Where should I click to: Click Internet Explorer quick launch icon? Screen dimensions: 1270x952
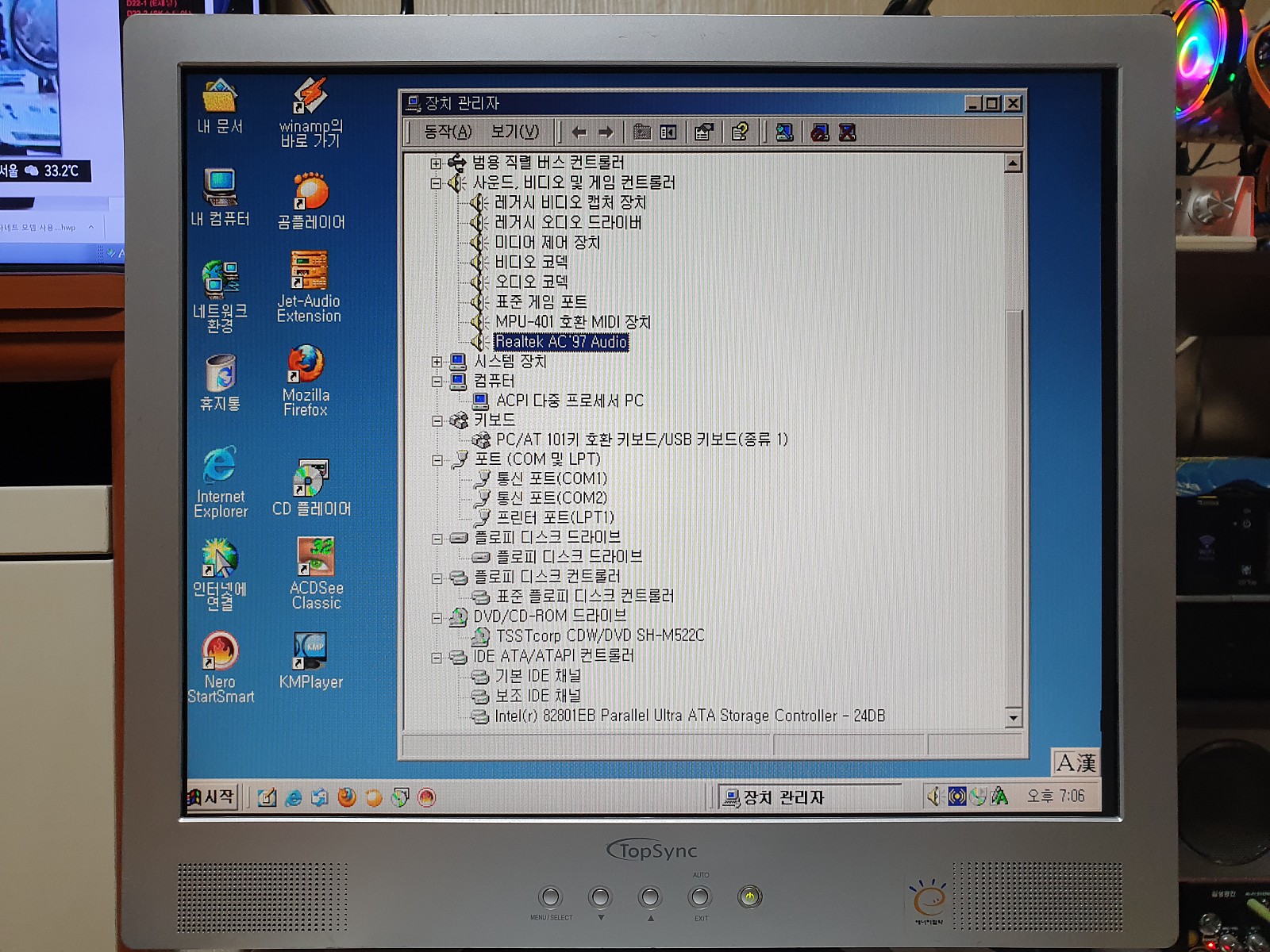[x=294, y=797]
